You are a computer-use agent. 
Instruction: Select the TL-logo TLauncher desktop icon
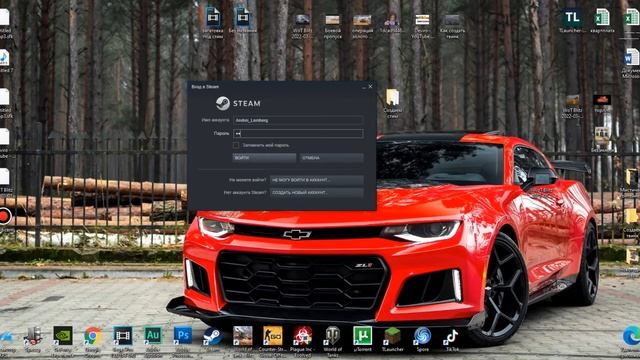572,18
